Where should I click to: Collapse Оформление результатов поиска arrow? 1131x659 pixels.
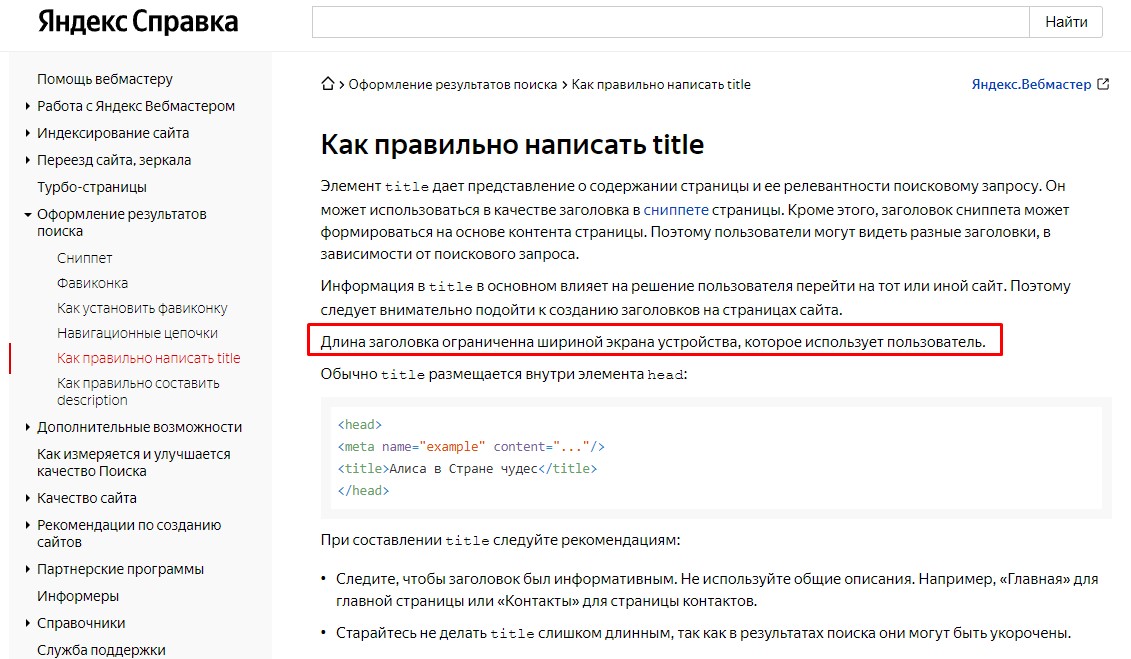27,214
